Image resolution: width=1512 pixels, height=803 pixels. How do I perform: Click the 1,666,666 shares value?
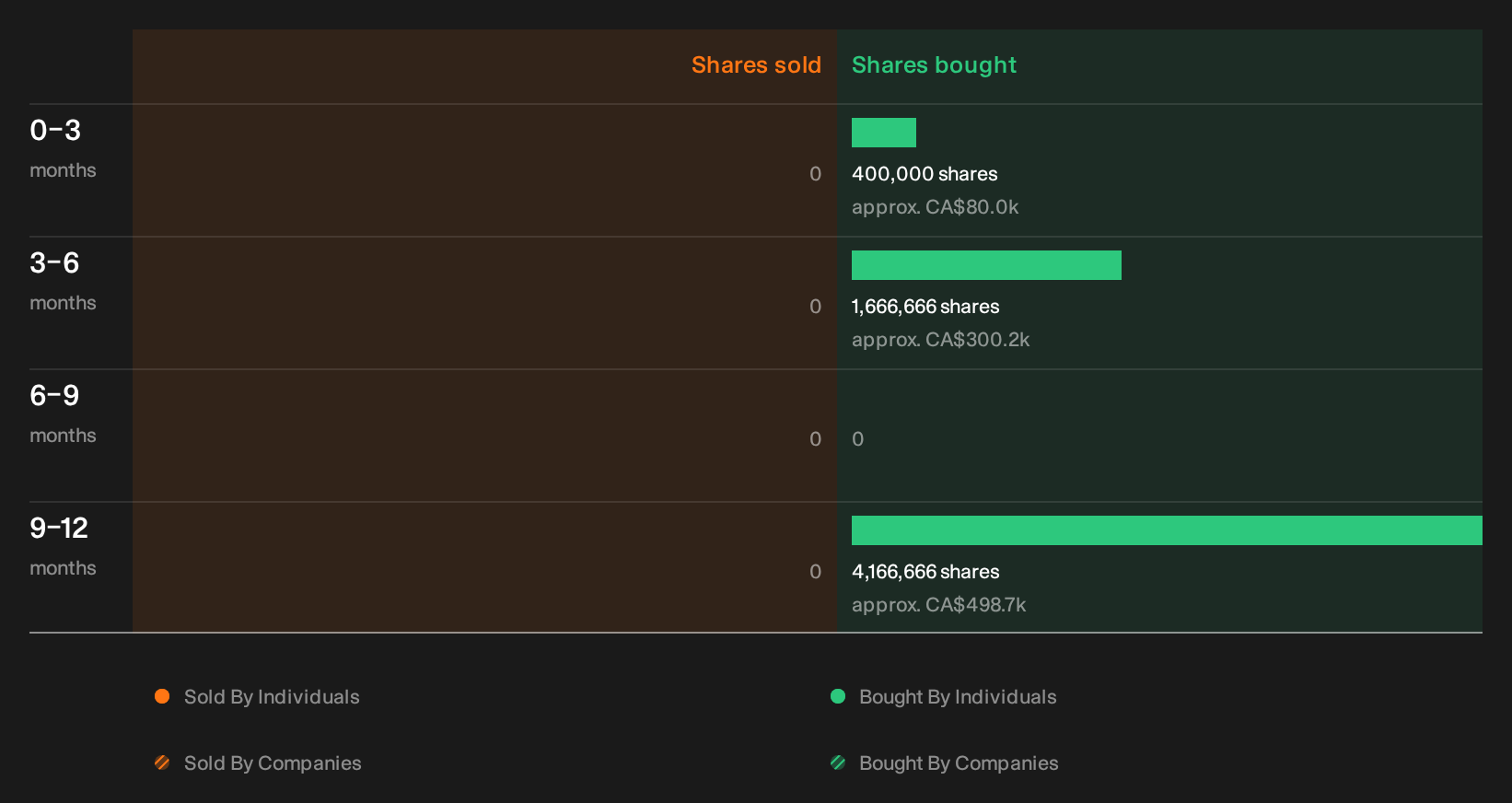(925, 307)
